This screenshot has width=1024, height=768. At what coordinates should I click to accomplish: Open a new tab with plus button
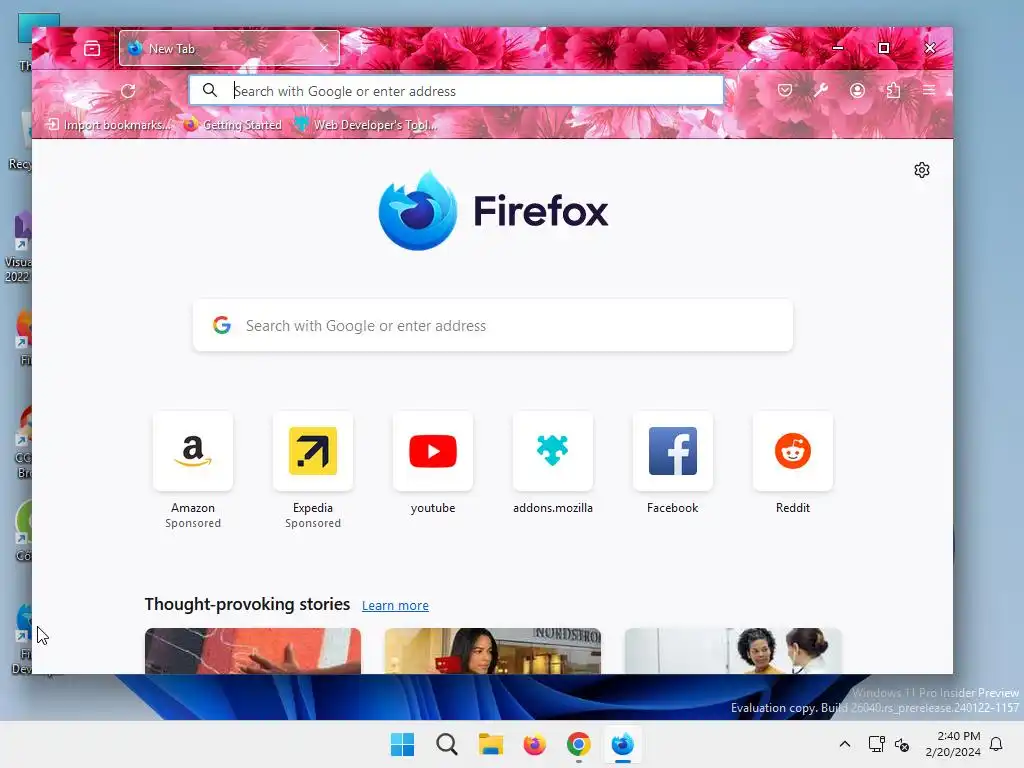[361, 48]
